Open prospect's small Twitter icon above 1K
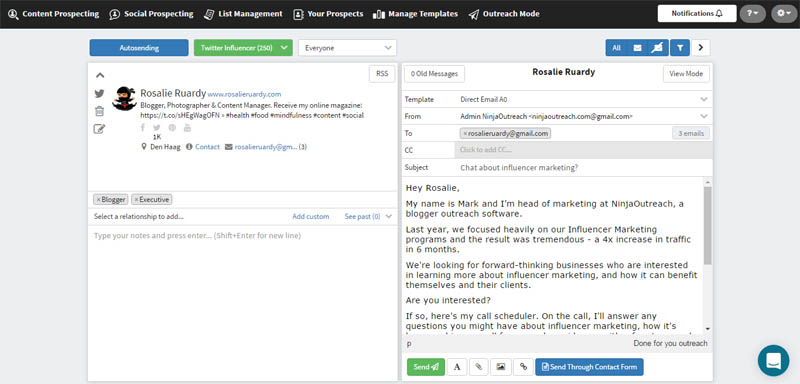Screen dimensions: 800x384 [x=157, y=127]
